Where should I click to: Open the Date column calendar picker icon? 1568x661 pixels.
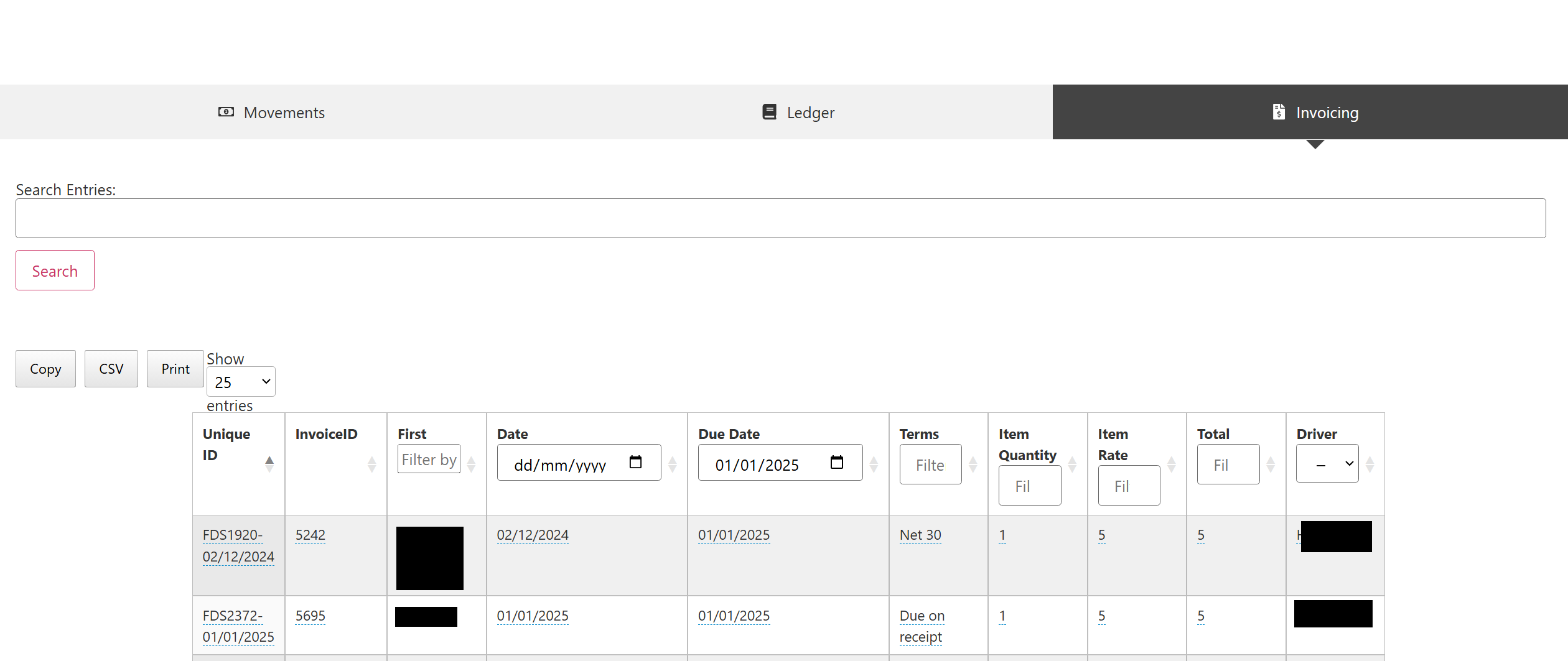635,462
